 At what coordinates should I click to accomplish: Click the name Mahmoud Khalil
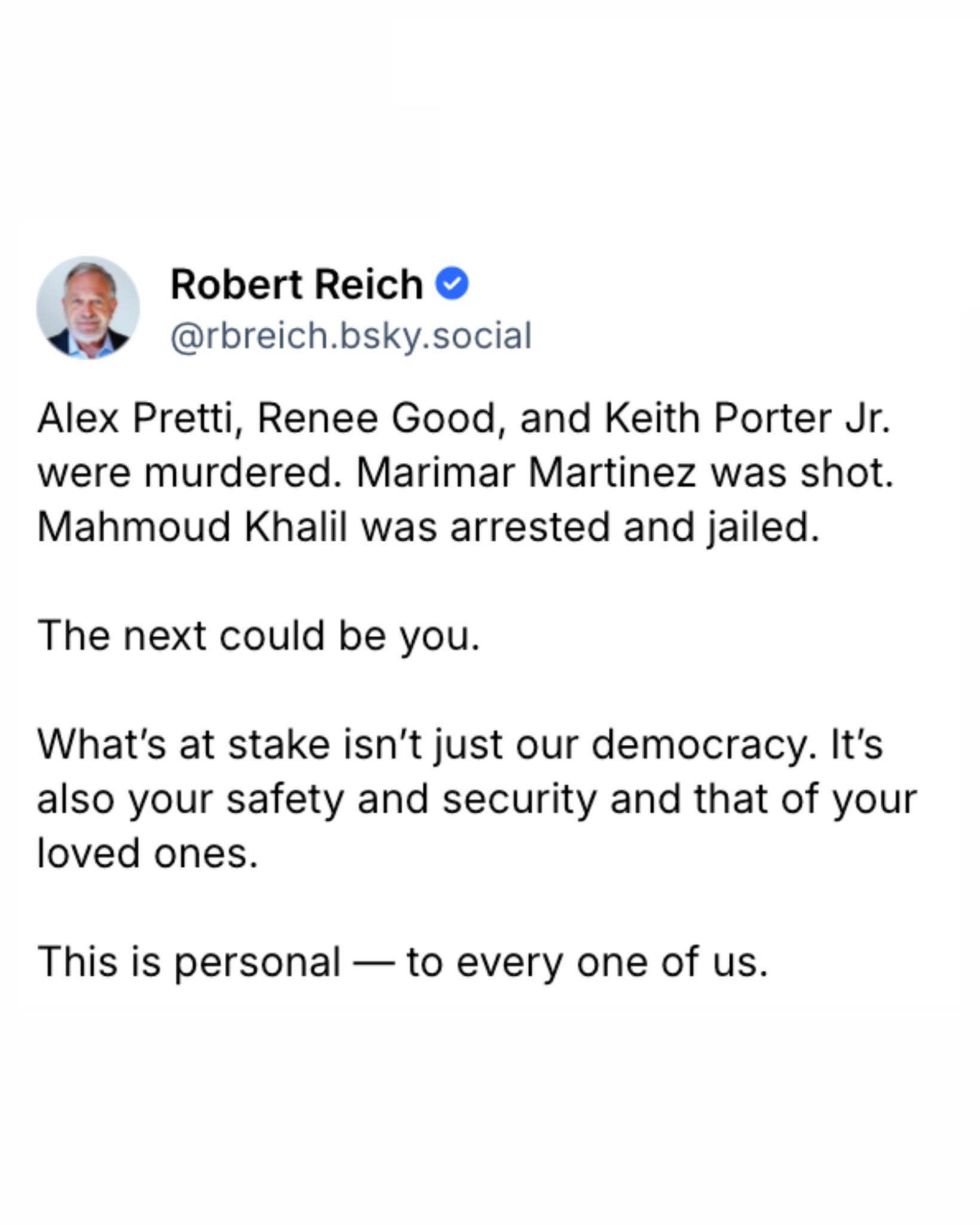pyautogui.click(x=192, y=527)
